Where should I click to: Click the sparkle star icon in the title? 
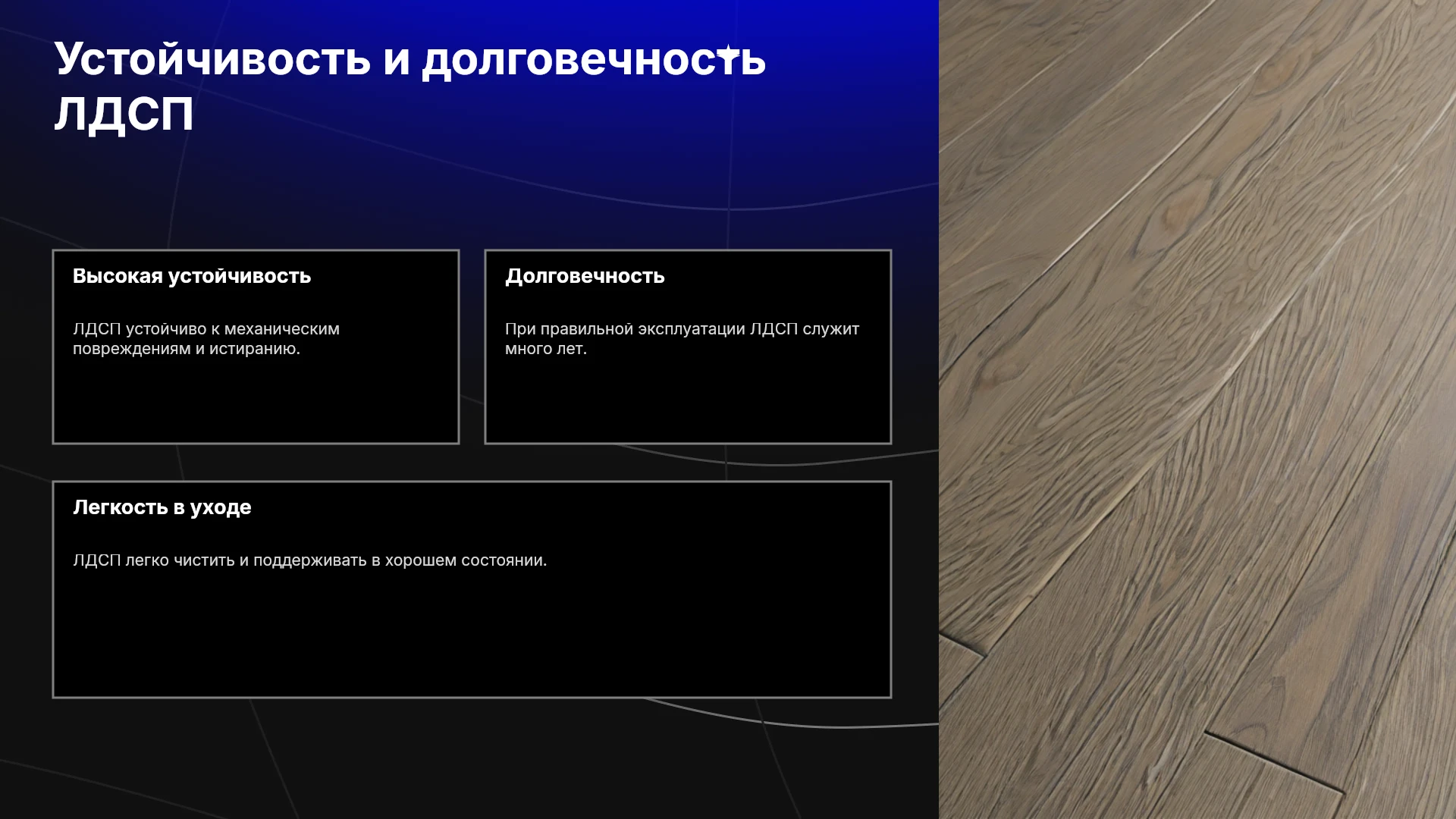[729, 53]
